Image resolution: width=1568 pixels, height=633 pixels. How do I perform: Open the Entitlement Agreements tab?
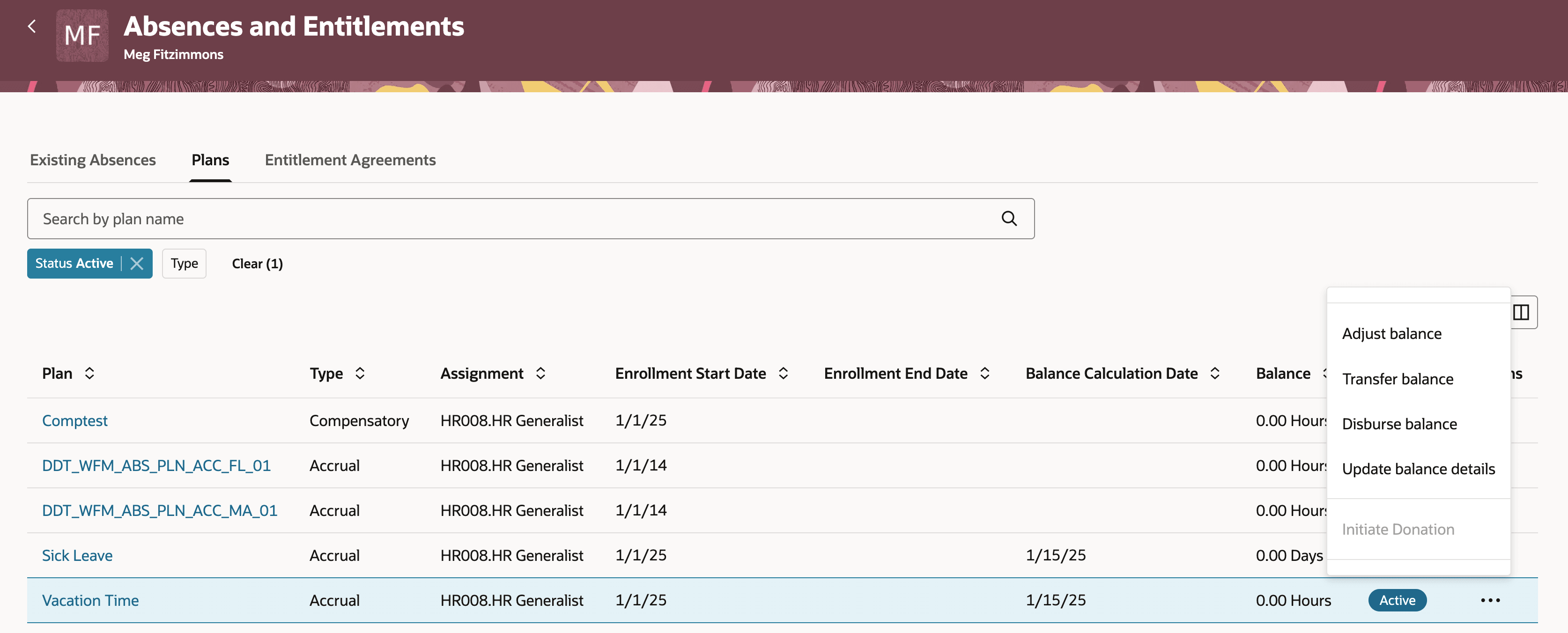[350, 160]
